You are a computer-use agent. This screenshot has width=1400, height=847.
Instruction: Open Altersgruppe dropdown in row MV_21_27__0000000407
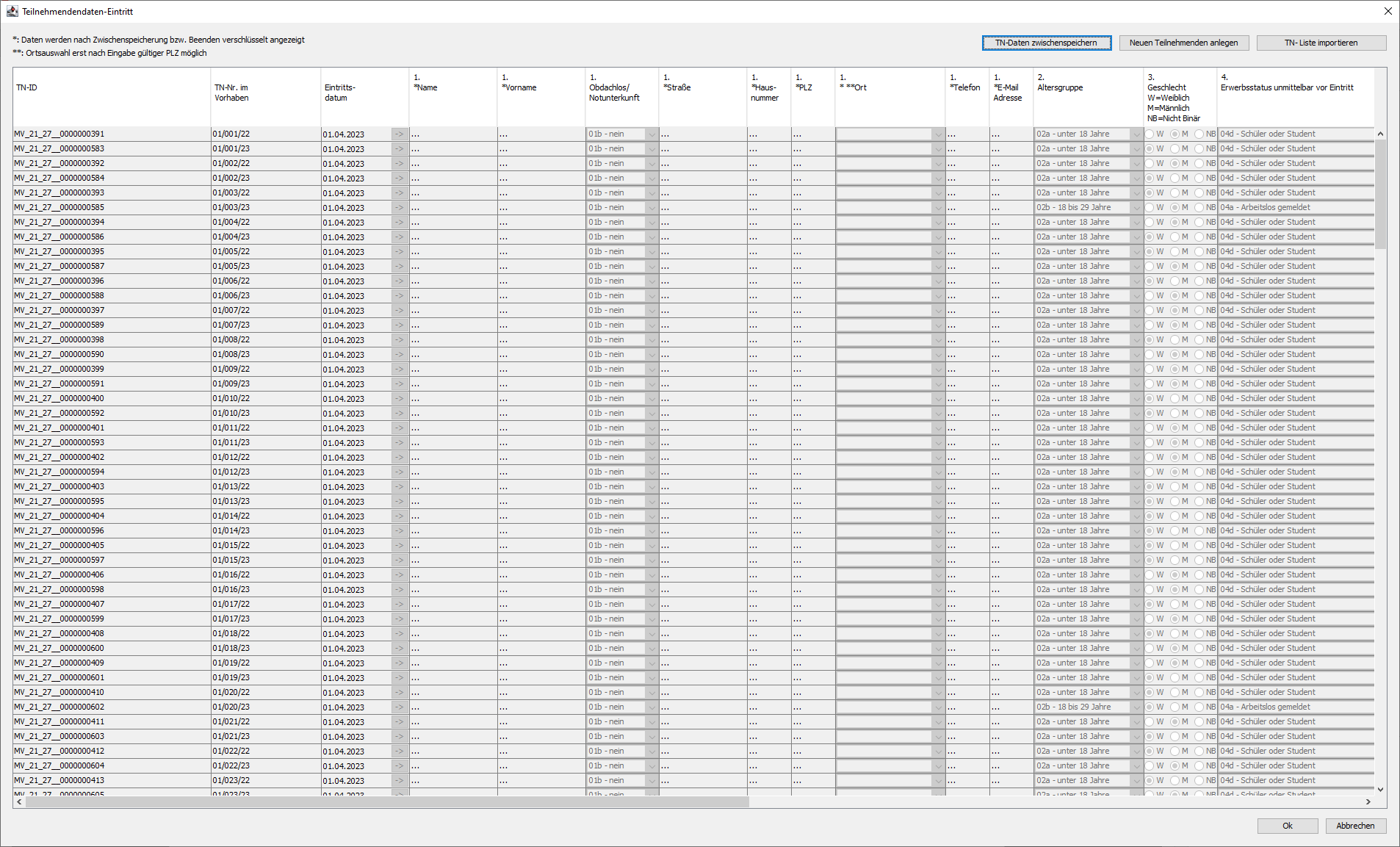click(1136, 604)
